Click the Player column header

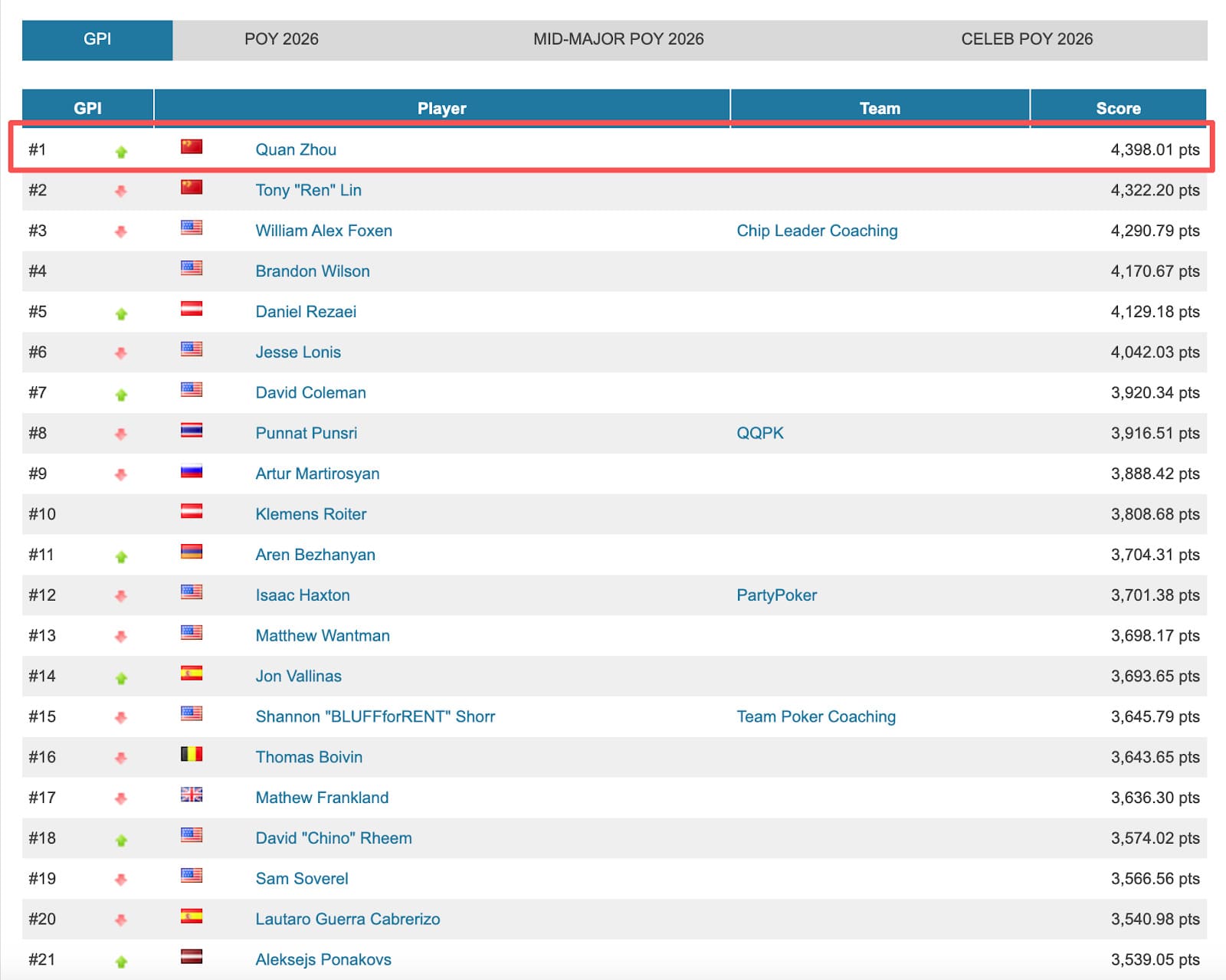(x=441, y=108)
